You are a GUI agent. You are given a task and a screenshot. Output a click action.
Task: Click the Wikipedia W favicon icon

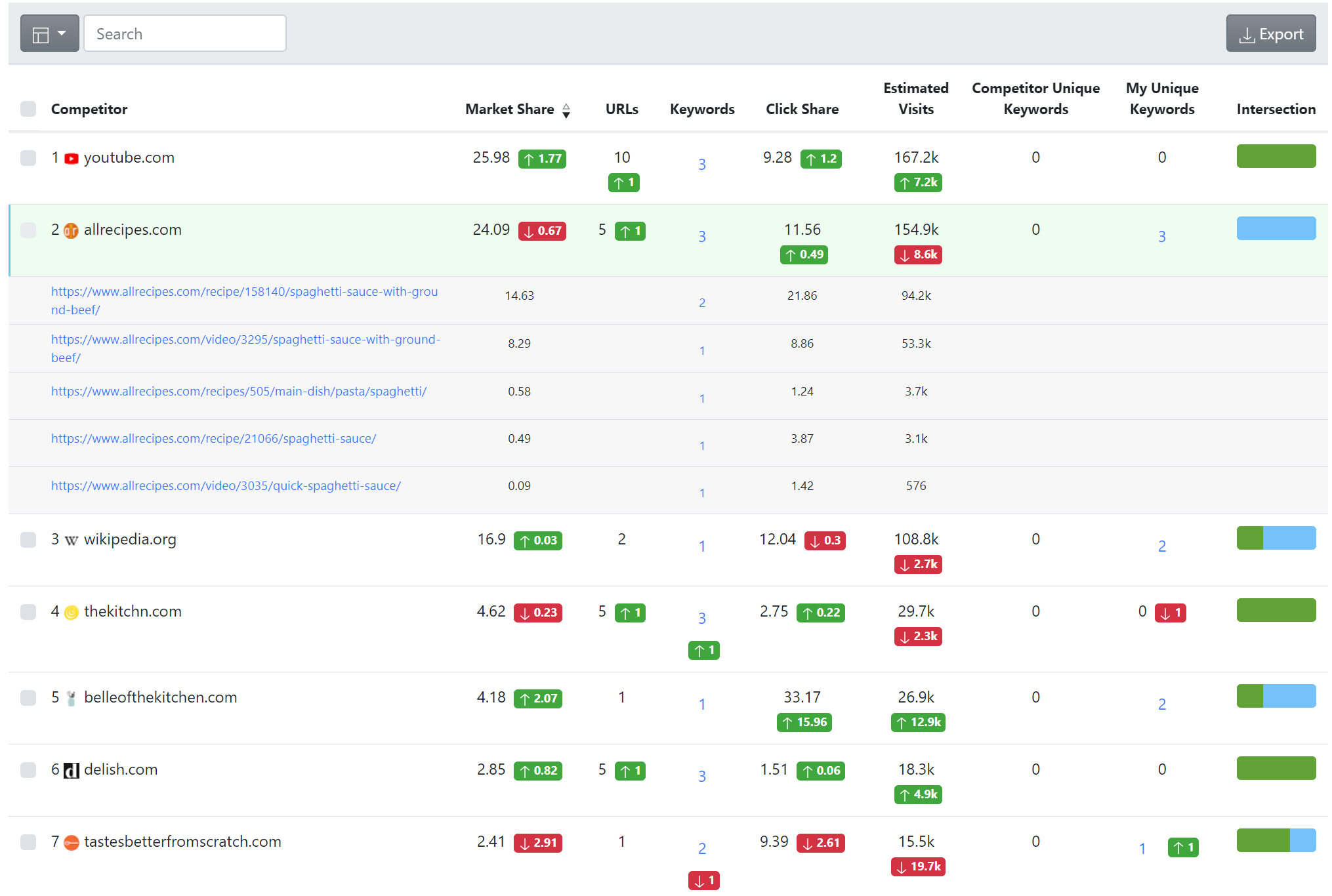coord(72,540)
